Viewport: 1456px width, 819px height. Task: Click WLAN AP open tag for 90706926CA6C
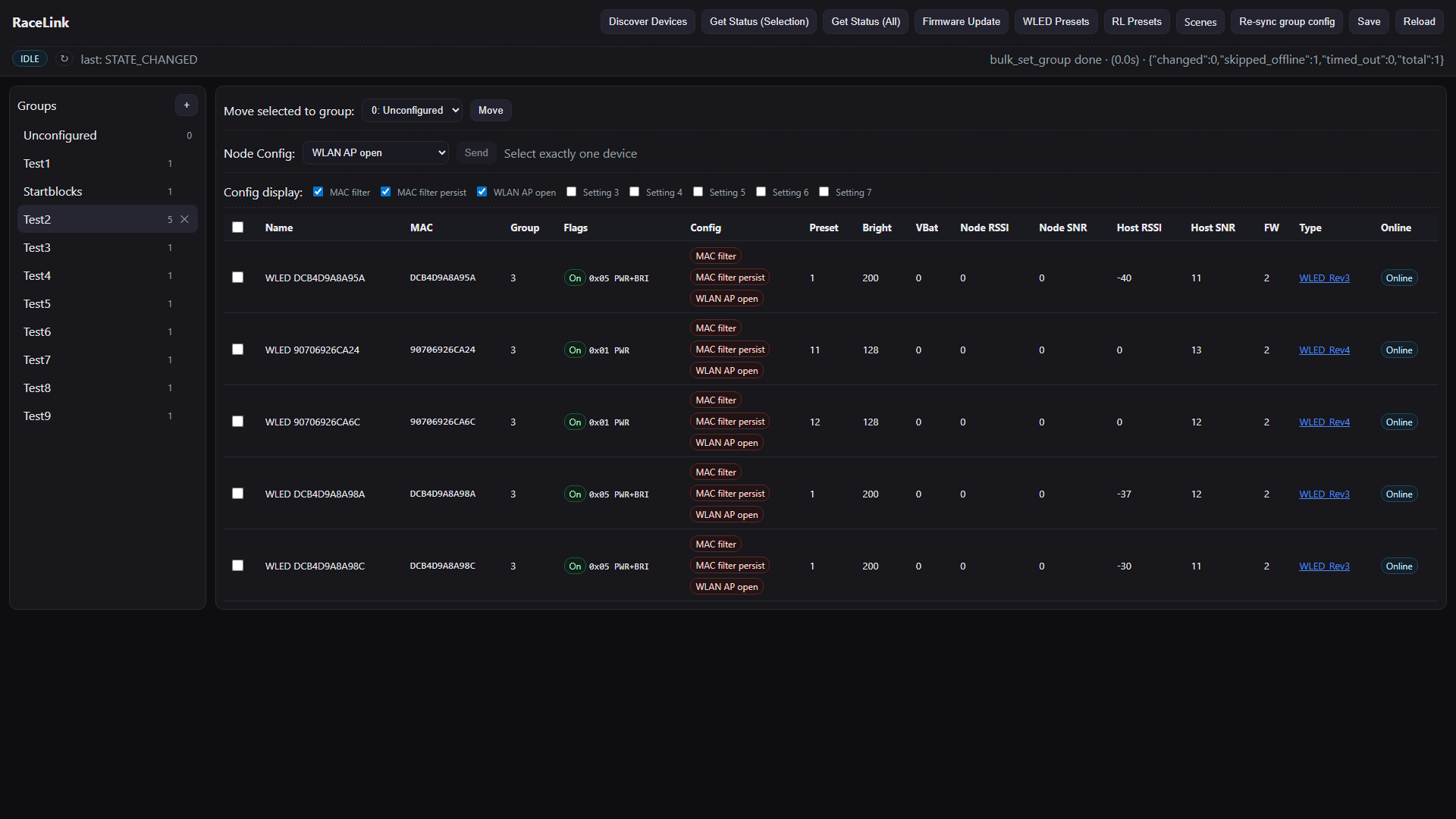click(726, 443)
